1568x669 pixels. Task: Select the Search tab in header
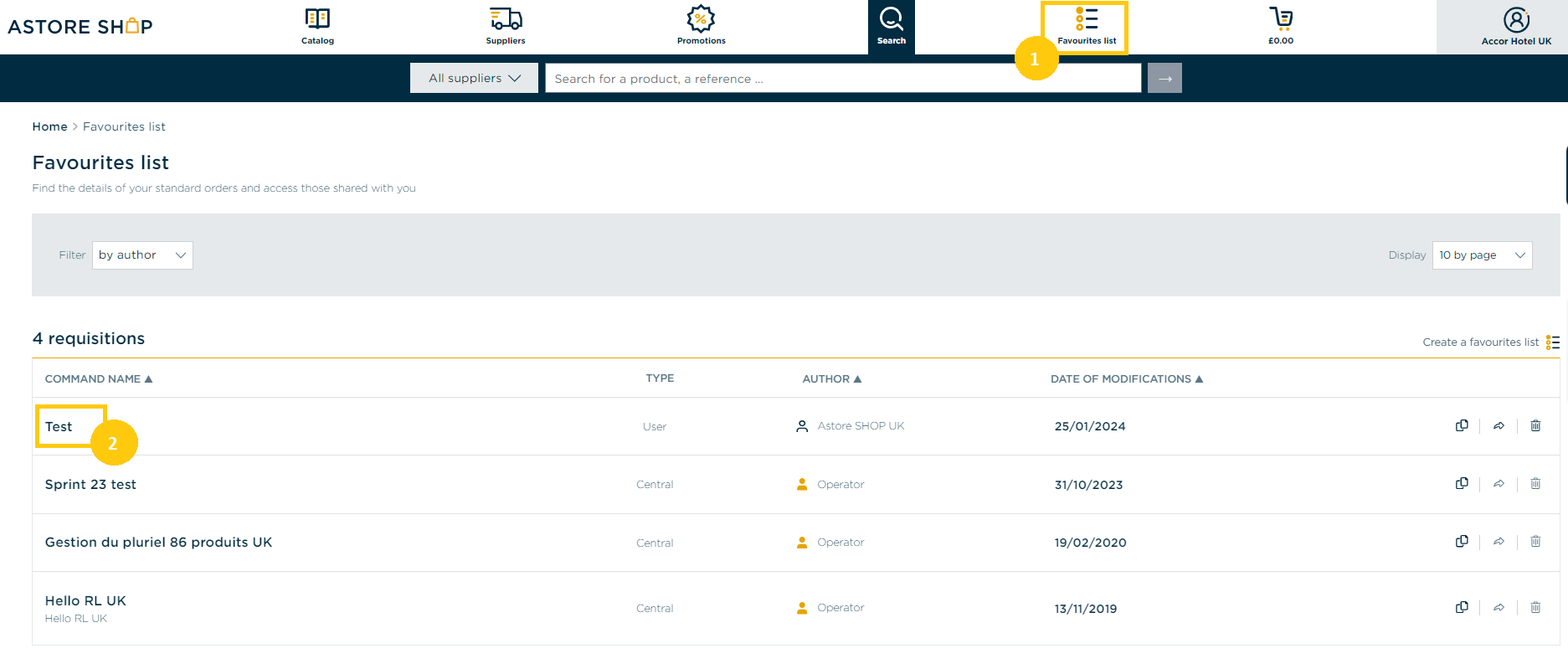click(x=892, y=27)
